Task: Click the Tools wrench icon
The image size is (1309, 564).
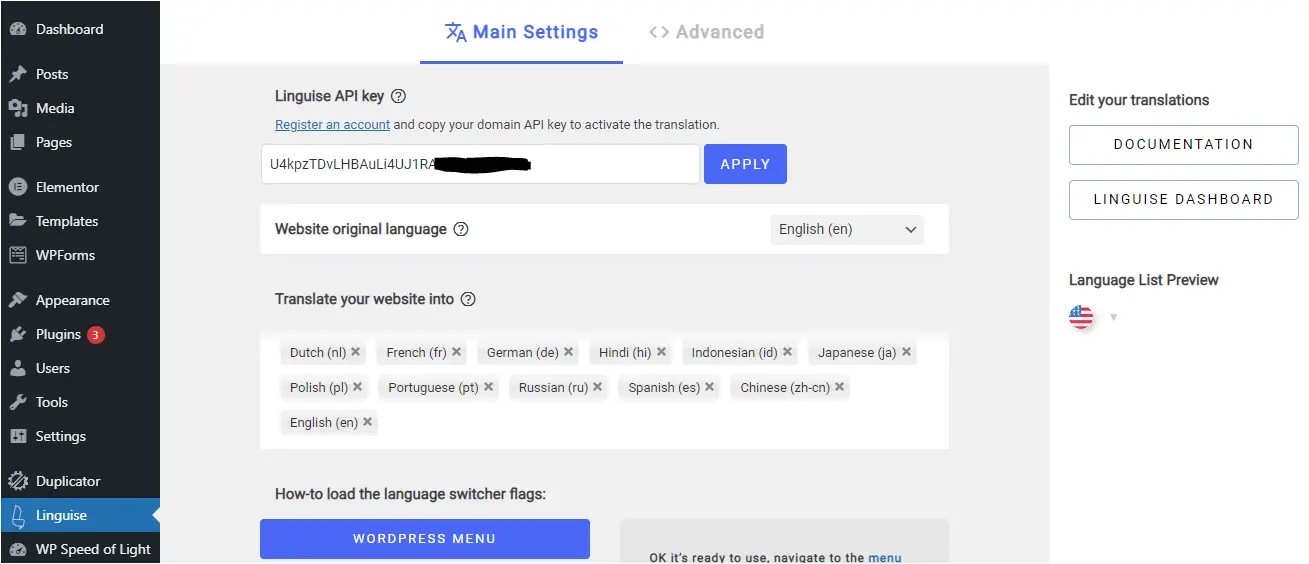Action: [17, 402]
